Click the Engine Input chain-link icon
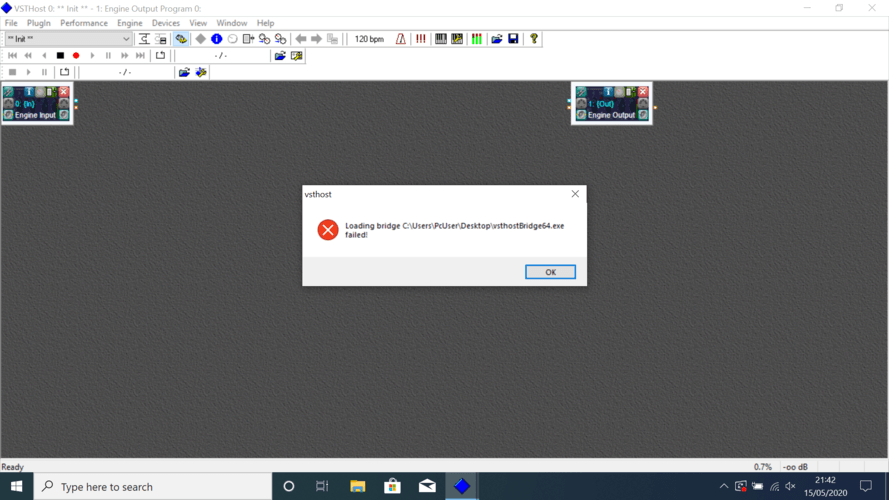The image size is (889, 500). point(9,91)
